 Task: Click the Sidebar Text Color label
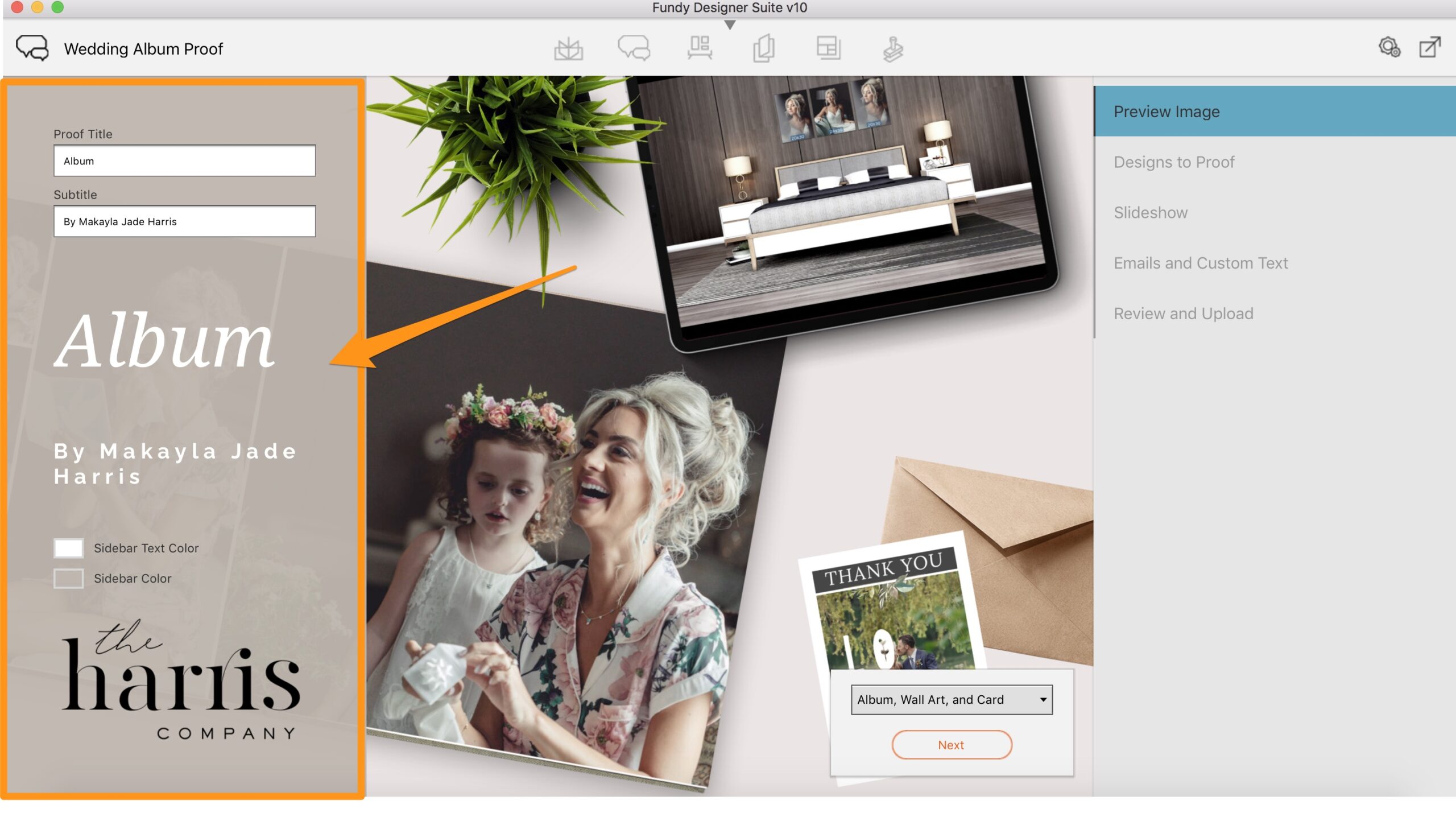coord(146,548)
